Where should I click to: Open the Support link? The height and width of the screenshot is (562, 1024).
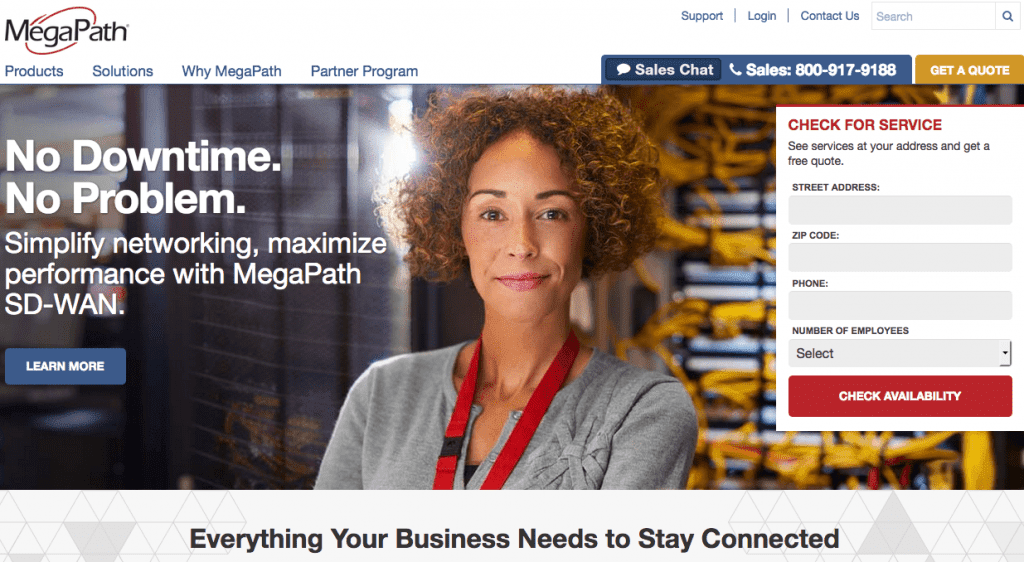coord(702,16)
